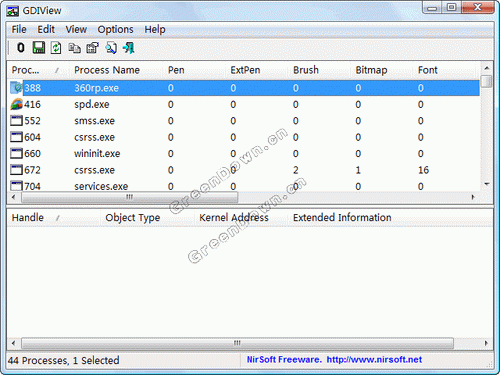500x375 pixels.
Task: Click '44 Processes, 1 Selected' status text
Action: (64, 360)
